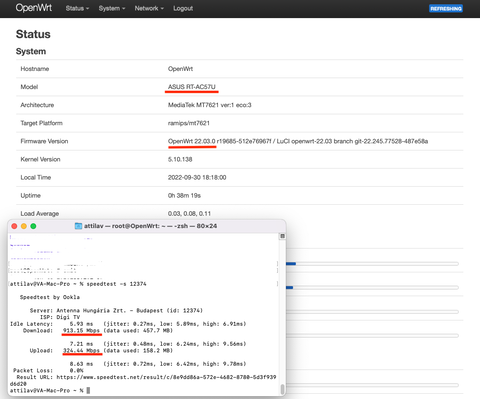This screenshot has width=480, height=399.
Task: Click the Hostname row label
Action: point(35,69)
